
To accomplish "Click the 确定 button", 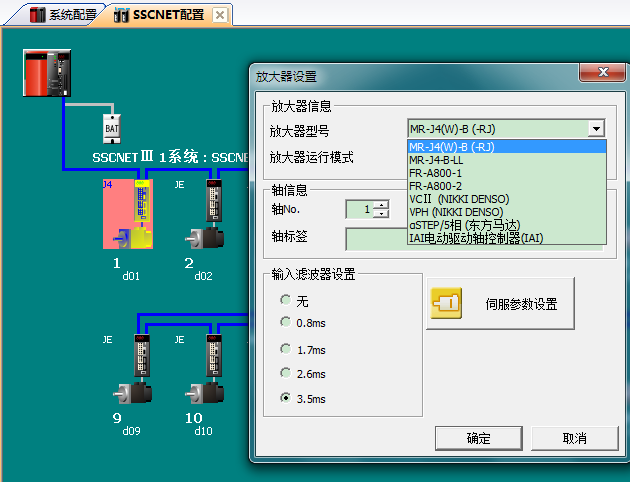I will [478, 438].
